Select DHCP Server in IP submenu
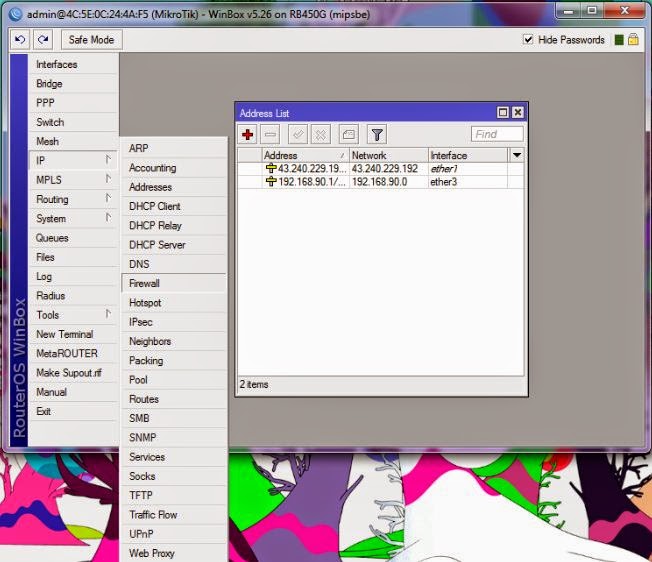The height and width of the screenshot is (562, 652). point(174,245)
